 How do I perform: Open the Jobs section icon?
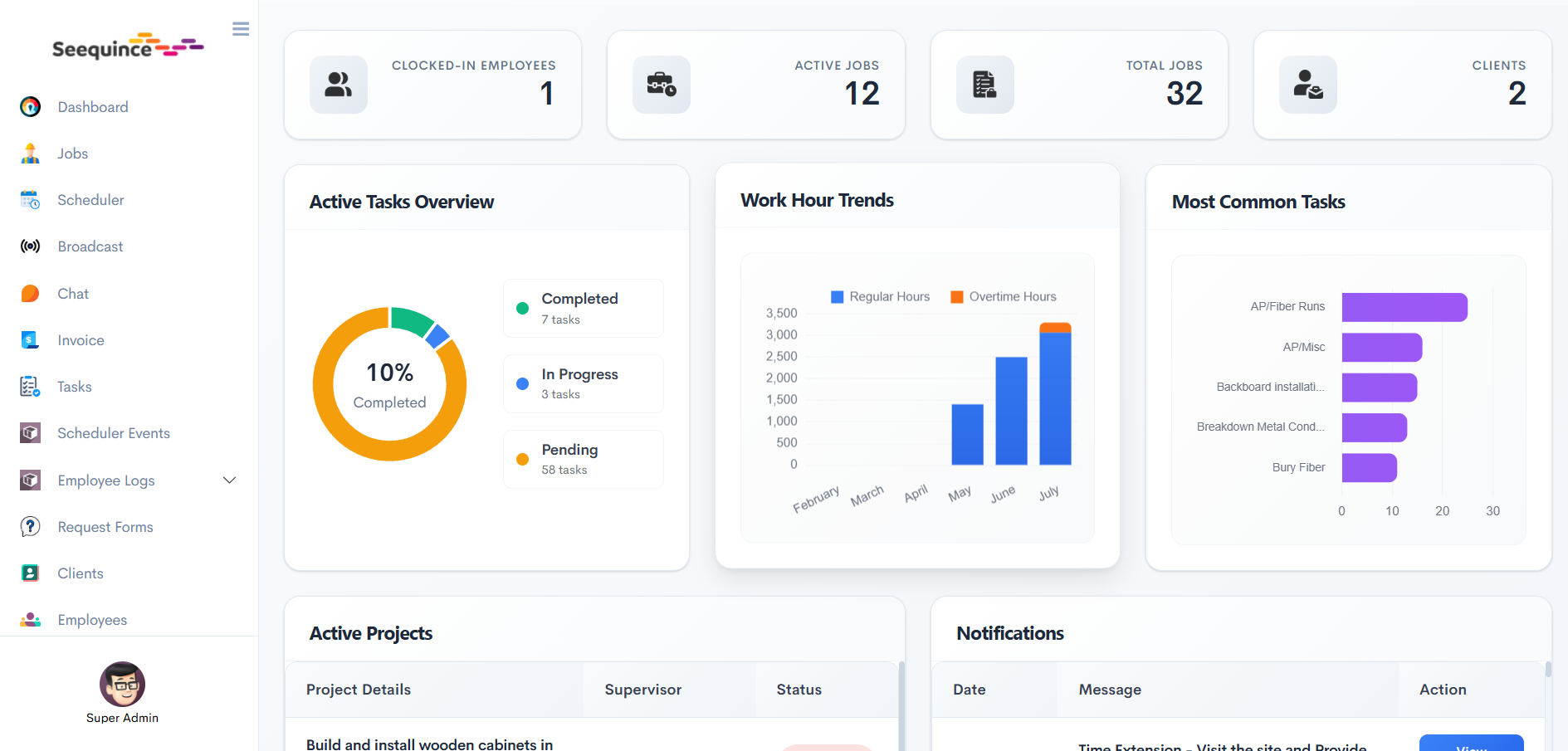click(x=30, y=153)
